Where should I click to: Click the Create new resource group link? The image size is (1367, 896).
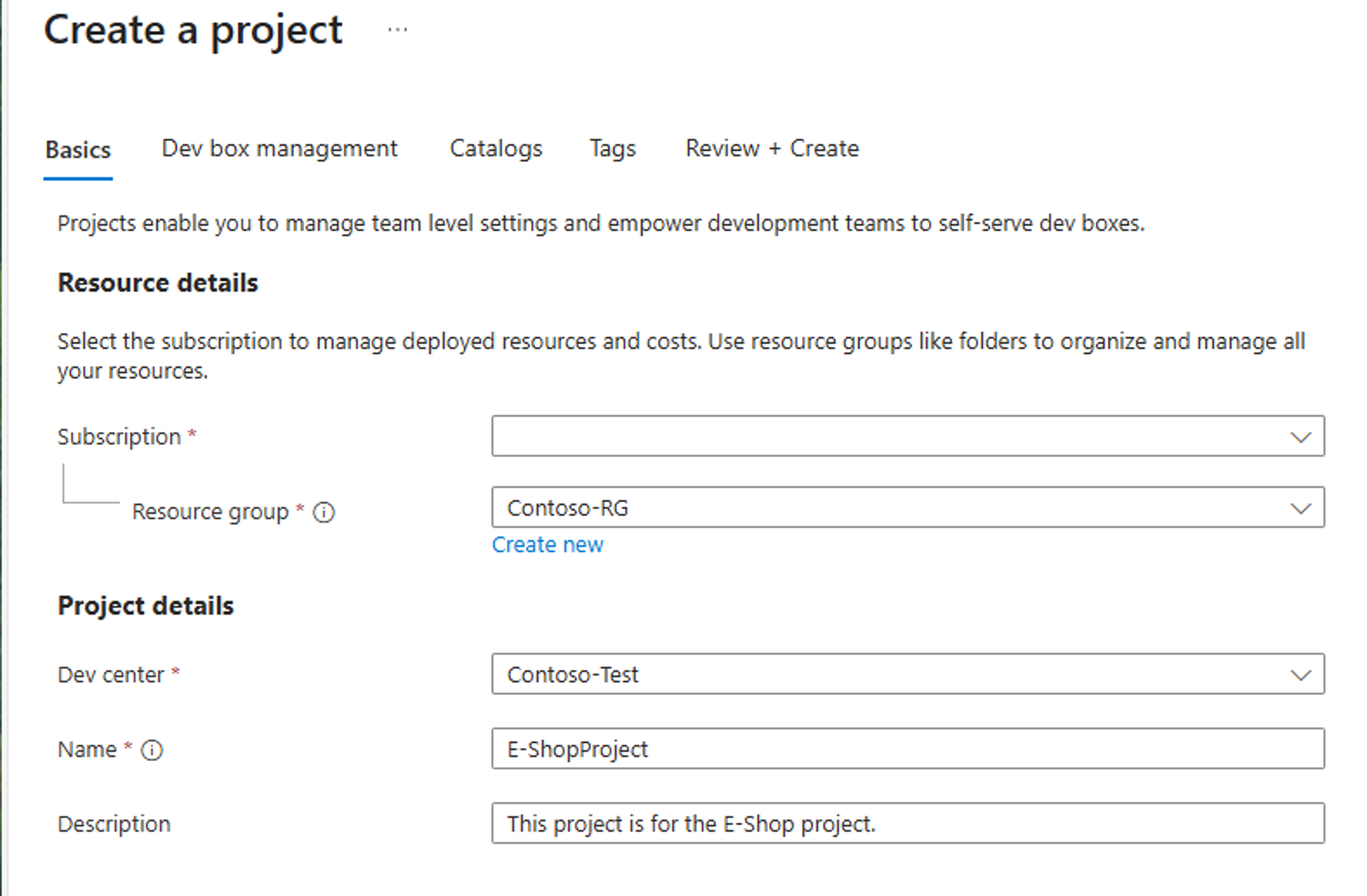[548, 544]
